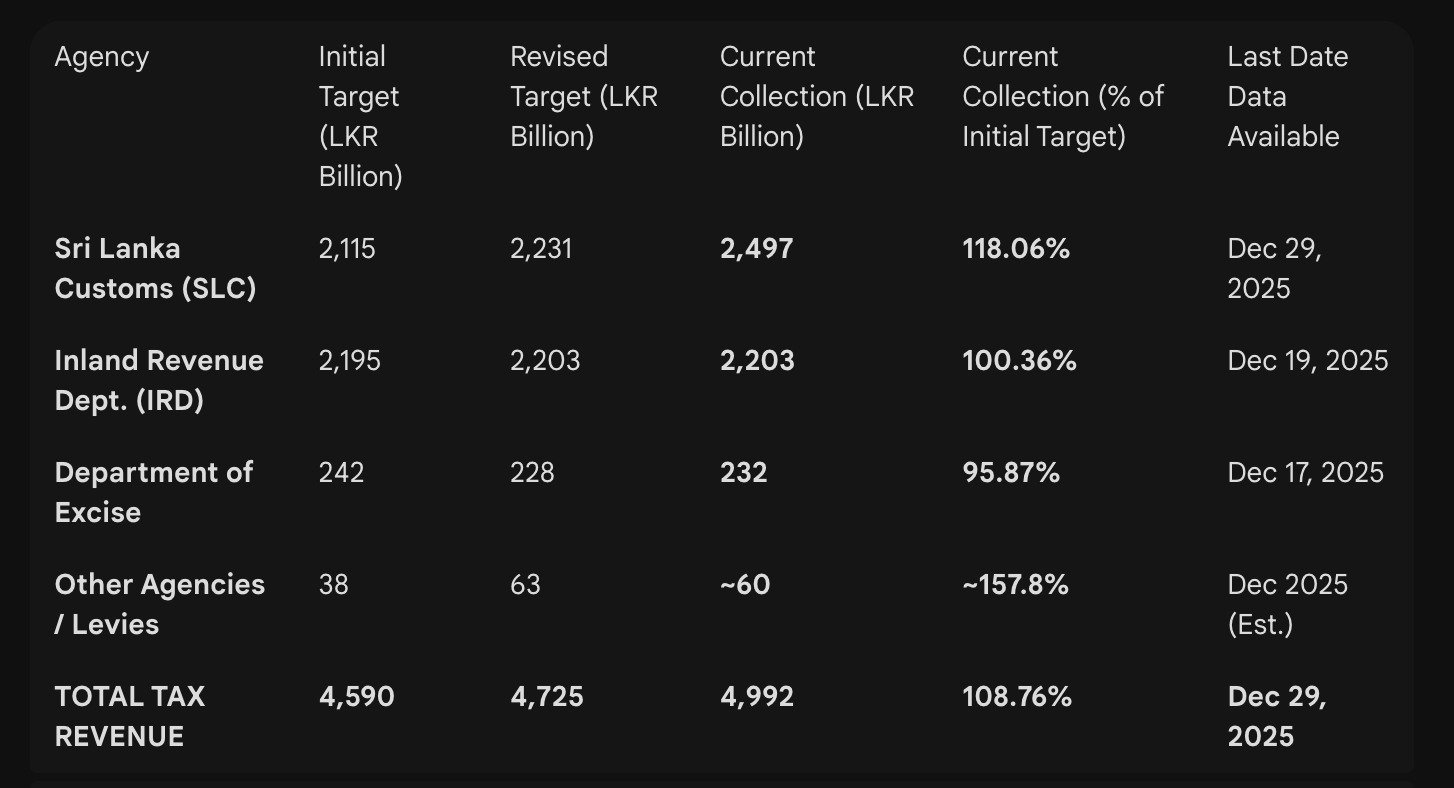Select the Other Agencies / Levies row label
1454x788 pixels.
coord(160,604)
